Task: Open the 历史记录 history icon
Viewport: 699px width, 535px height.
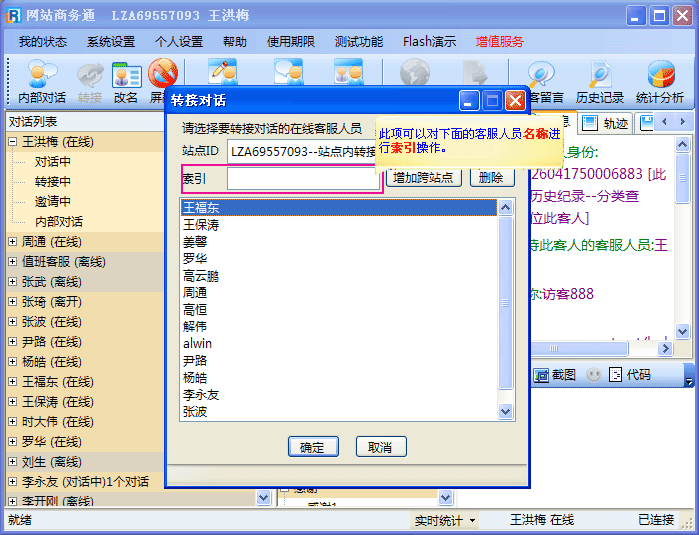Action: click(600, 80)
